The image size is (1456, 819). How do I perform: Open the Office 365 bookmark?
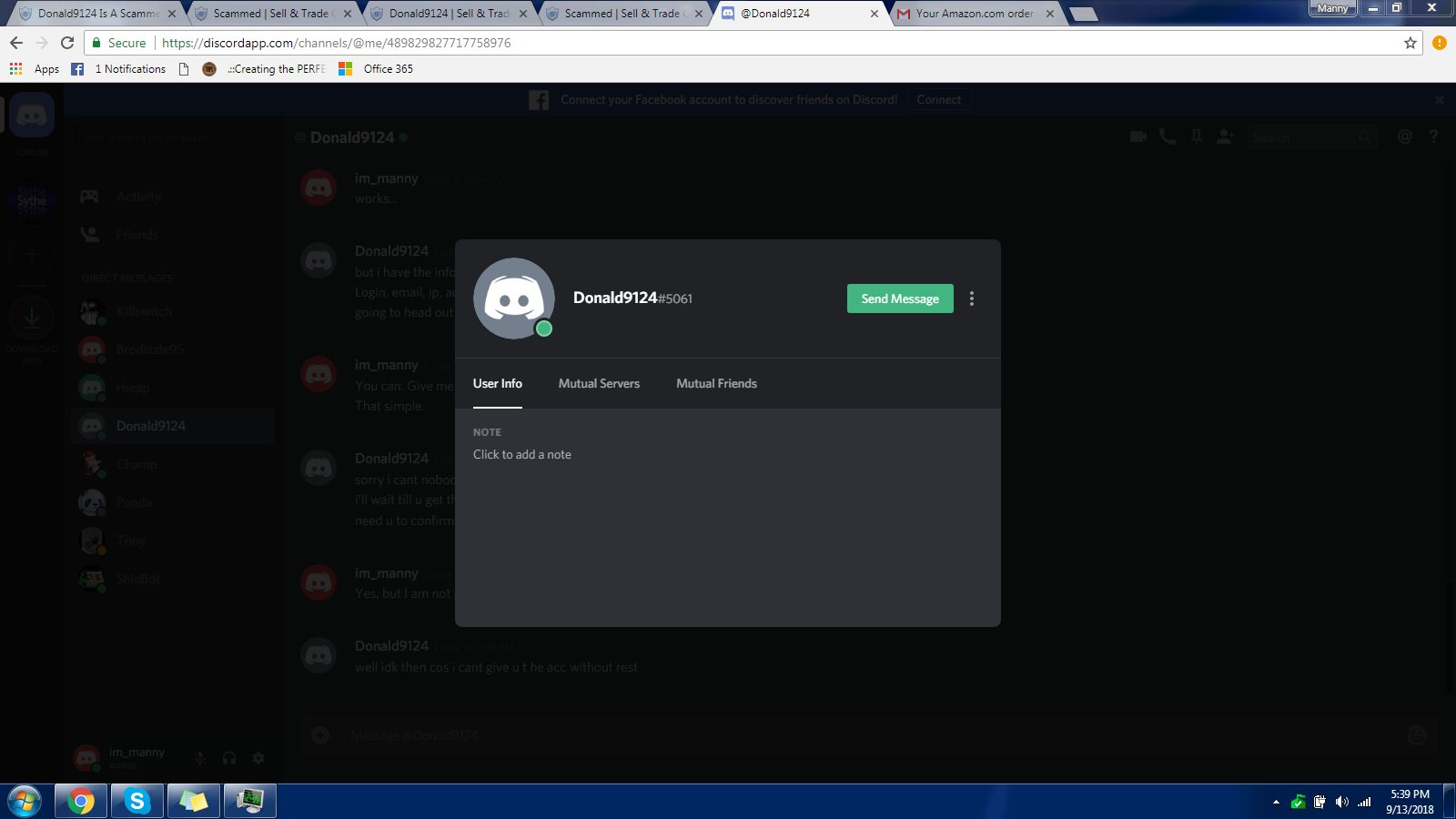[x=376, y=69]
